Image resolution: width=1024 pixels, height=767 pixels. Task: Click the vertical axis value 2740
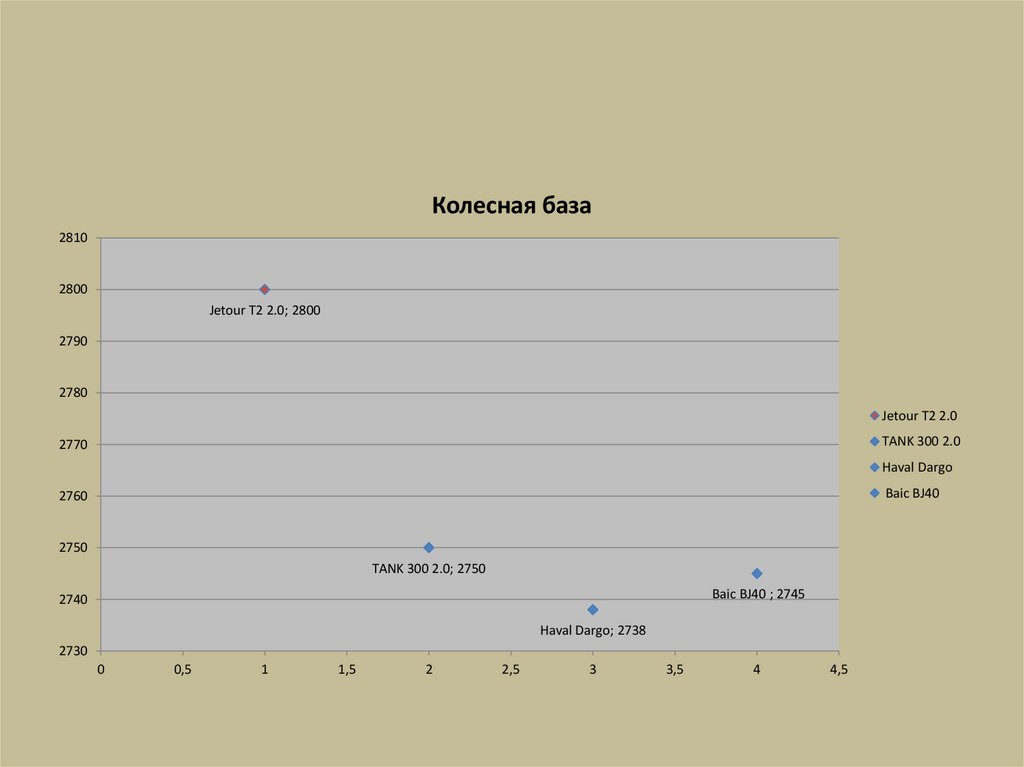pyautogui.click(x=73, y=599)
